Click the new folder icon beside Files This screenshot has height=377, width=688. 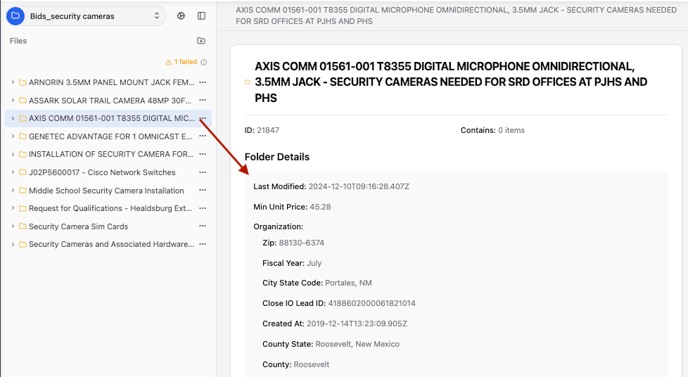pos(201,41)
